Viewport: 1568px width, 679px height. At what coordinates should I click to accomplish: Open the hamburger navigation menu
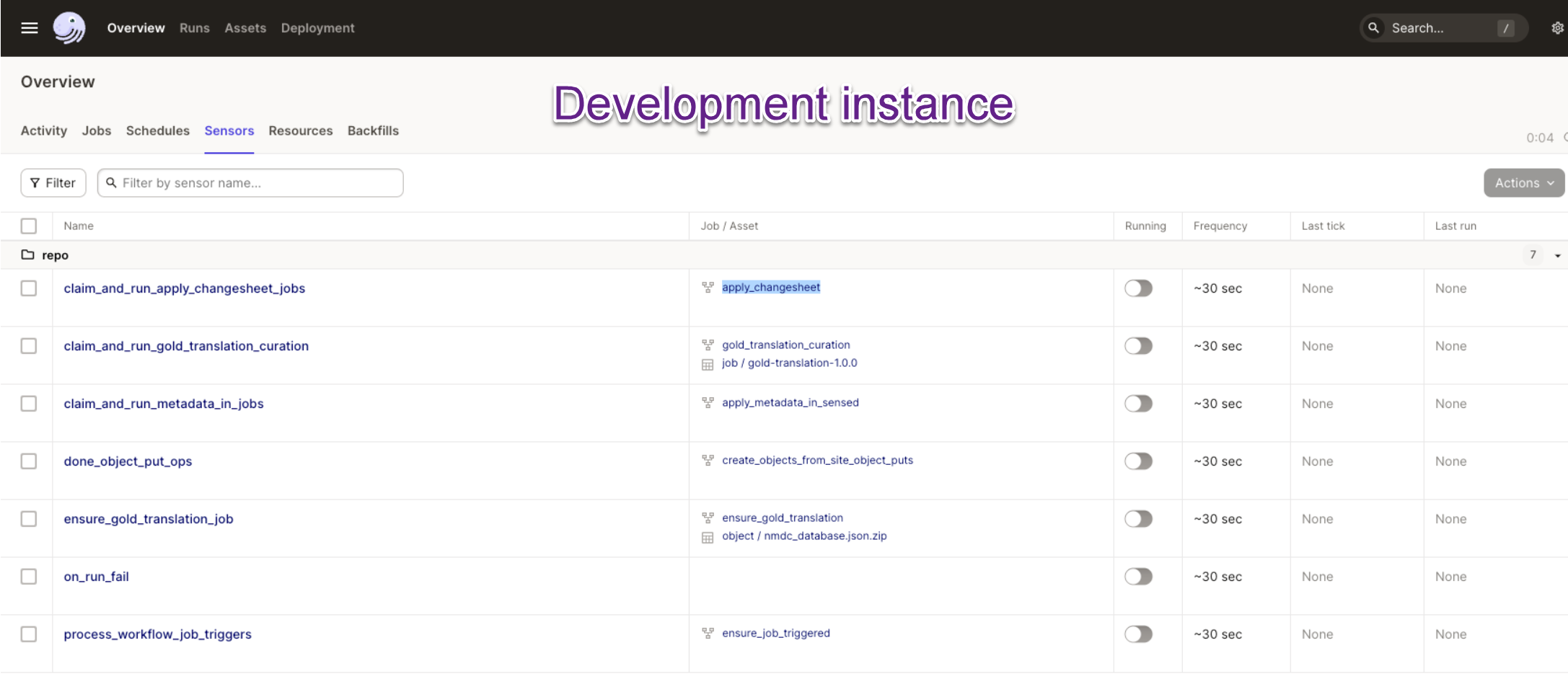tap(29, 27)
